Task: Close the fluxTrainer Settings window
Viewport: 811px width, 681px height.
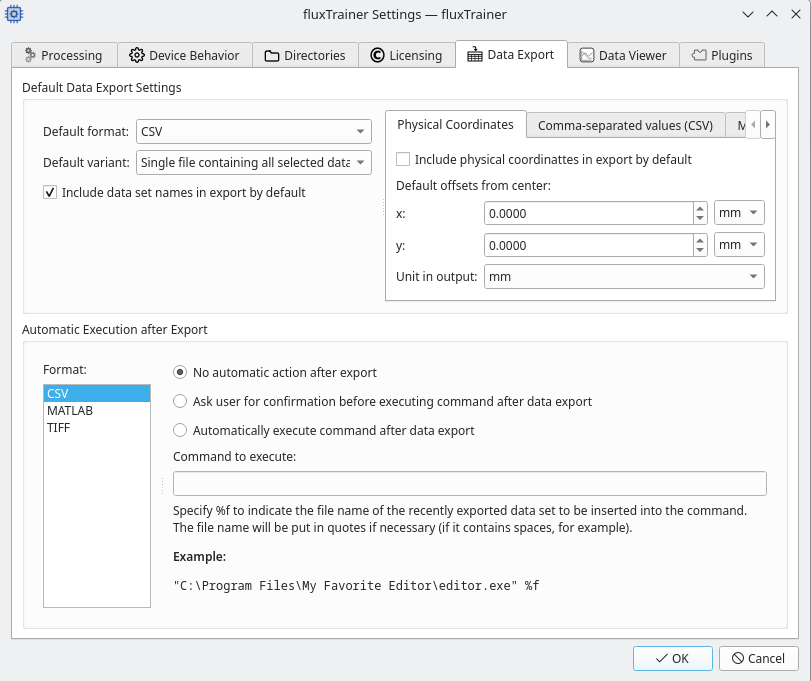Action: click(796, 14)
